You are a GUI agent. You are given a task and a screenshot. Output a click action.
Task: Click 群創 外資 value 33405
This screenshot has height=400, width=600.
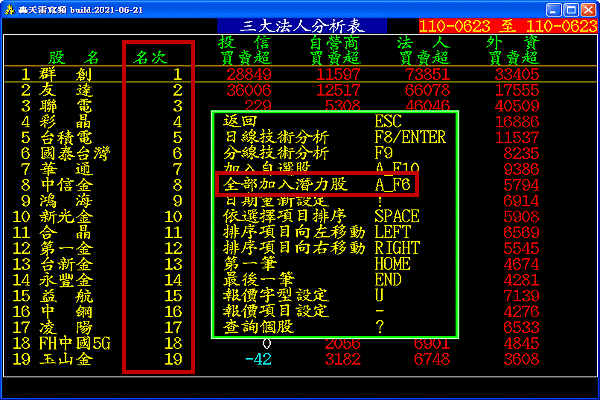517,74
